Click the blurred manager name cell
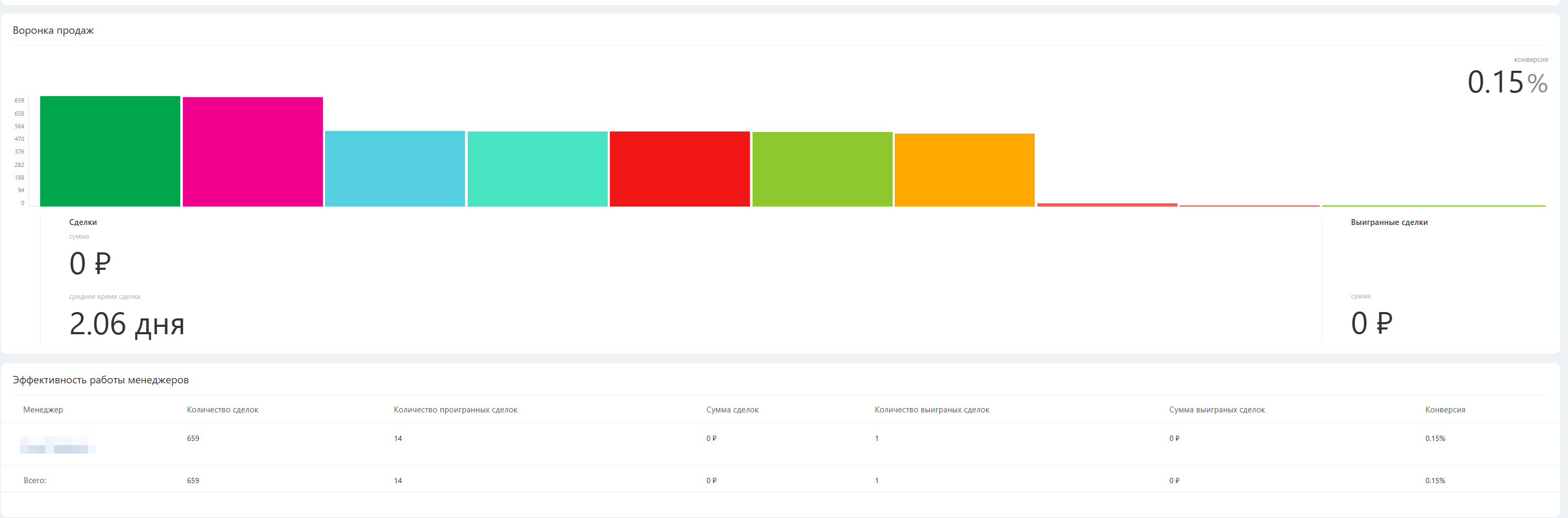Viewport: 1568px width, 518px height. (x=58, y=445)
